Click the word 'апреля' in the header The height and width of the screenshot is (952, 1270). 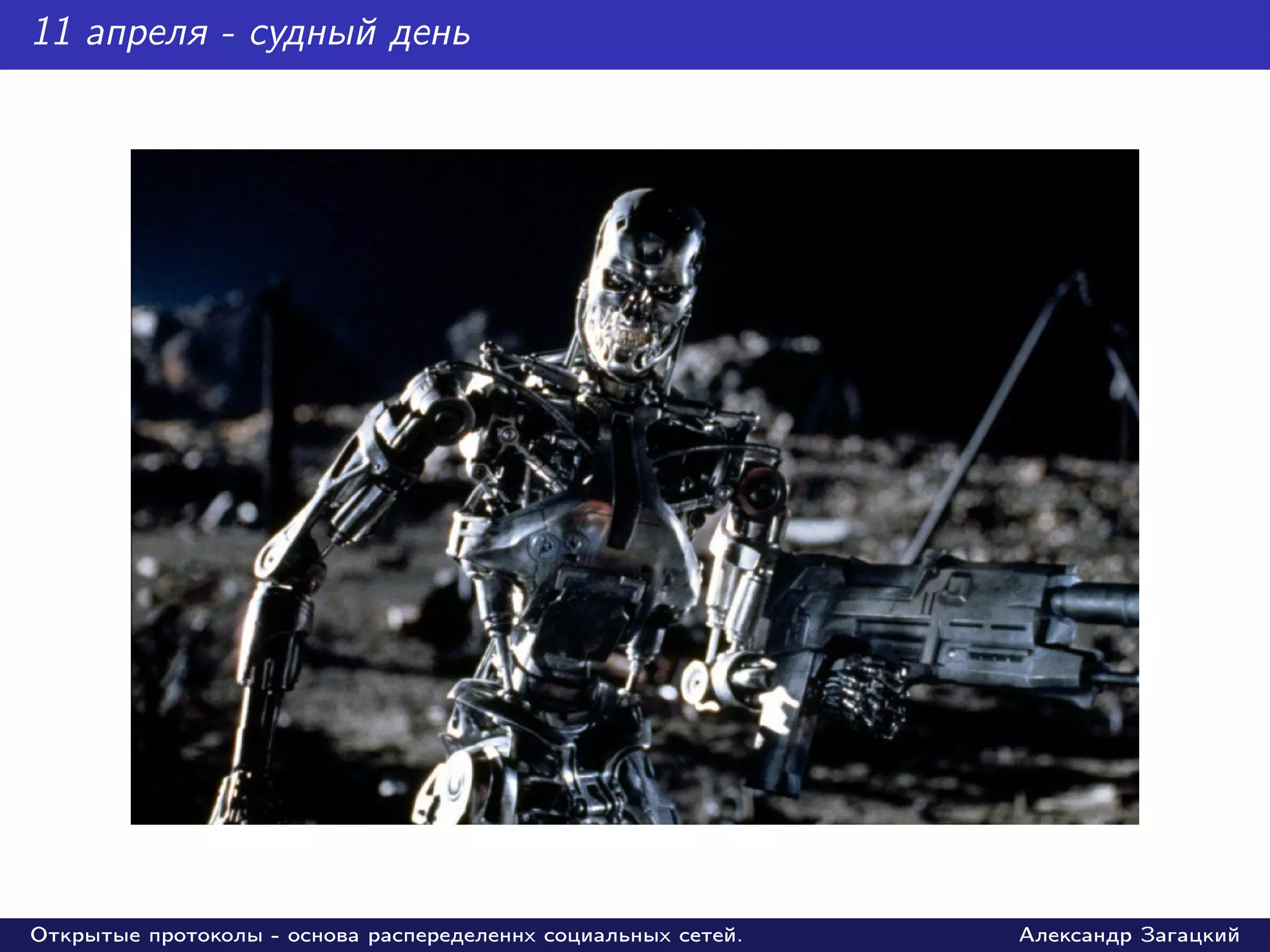coord(147,34)
